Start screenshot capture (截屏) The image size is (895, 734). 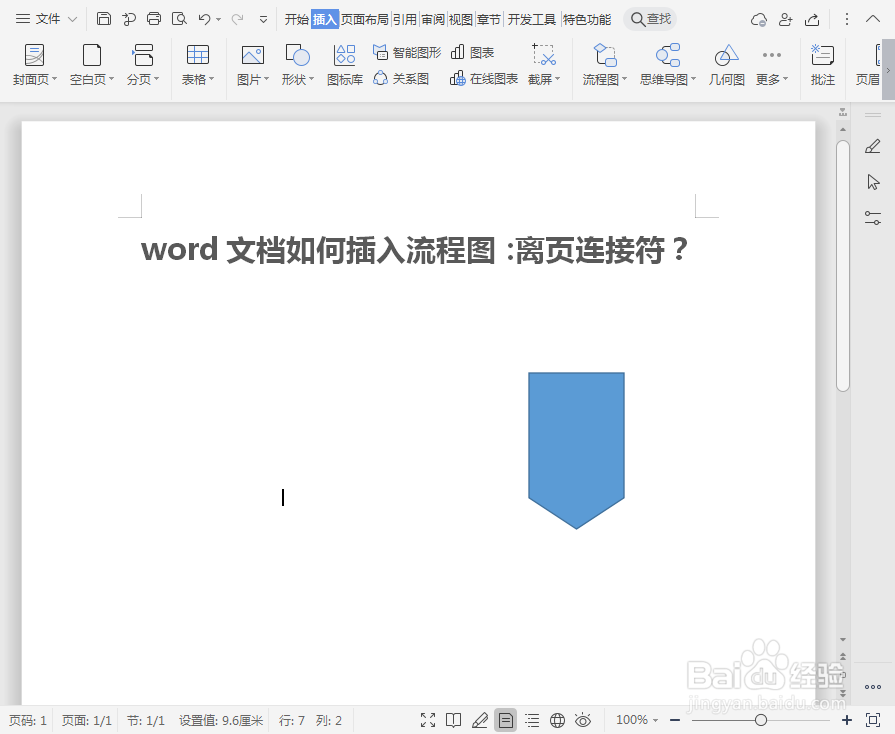[544, 64]
